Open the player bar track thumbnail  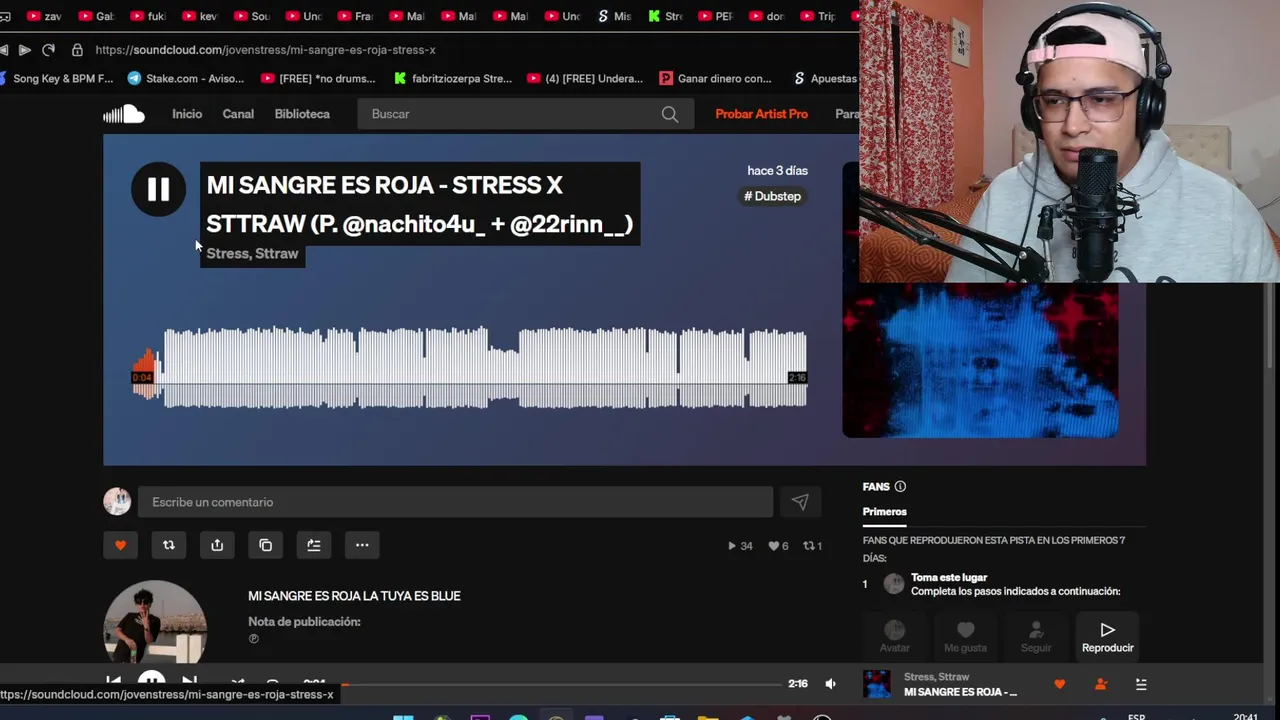[x=877, y=685]
